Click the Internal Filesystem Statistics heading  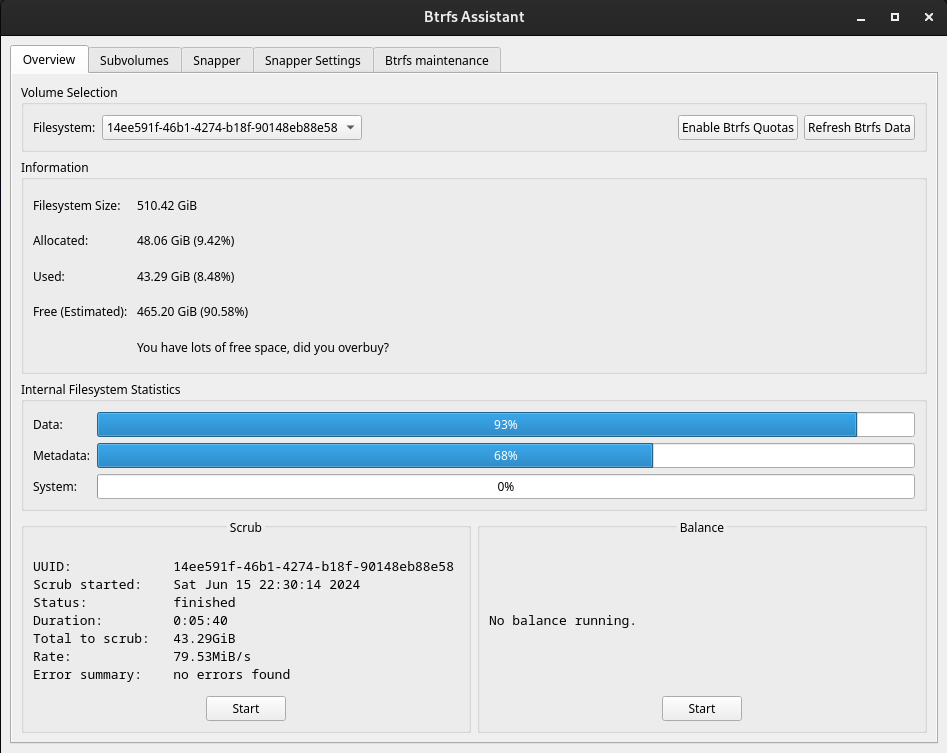(100, 389)
